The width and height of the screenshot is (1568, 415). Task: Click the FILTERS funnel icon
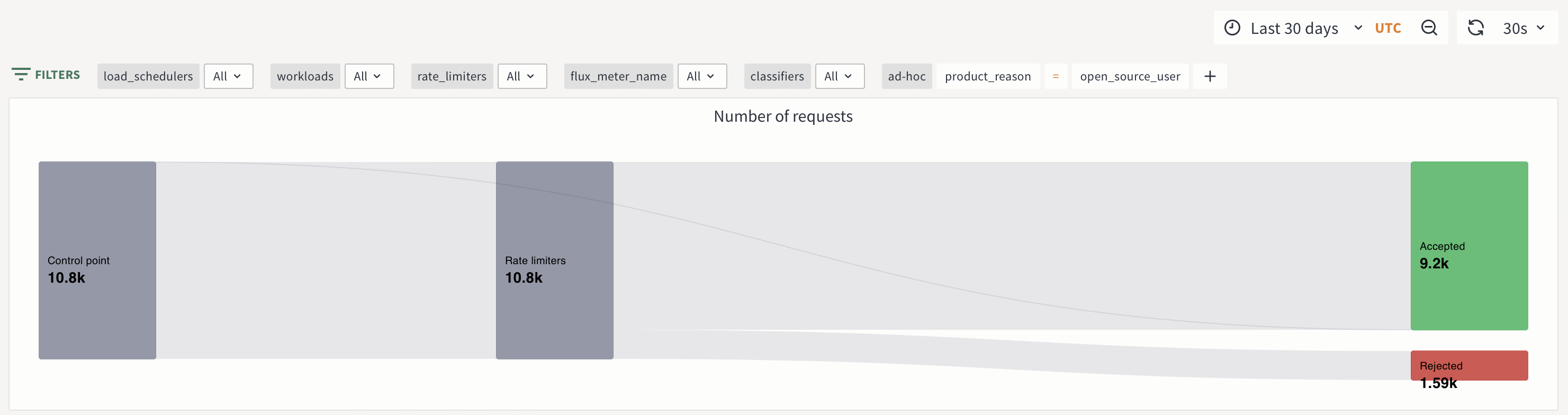tap(21, 75)
